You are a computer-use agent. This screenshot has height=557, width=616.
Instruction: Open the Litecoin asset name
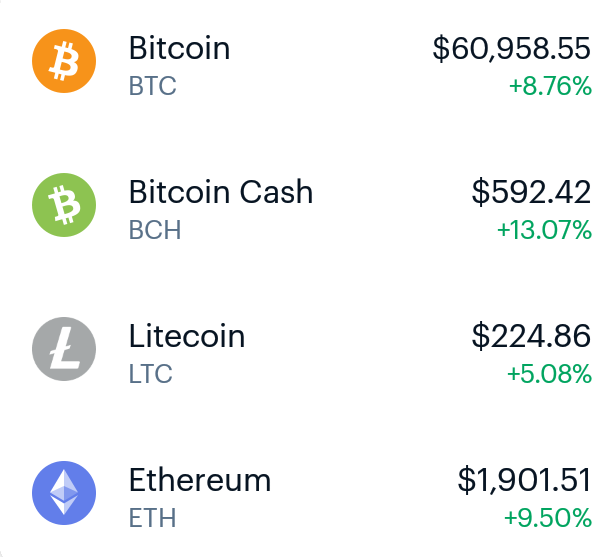[187, 336]
